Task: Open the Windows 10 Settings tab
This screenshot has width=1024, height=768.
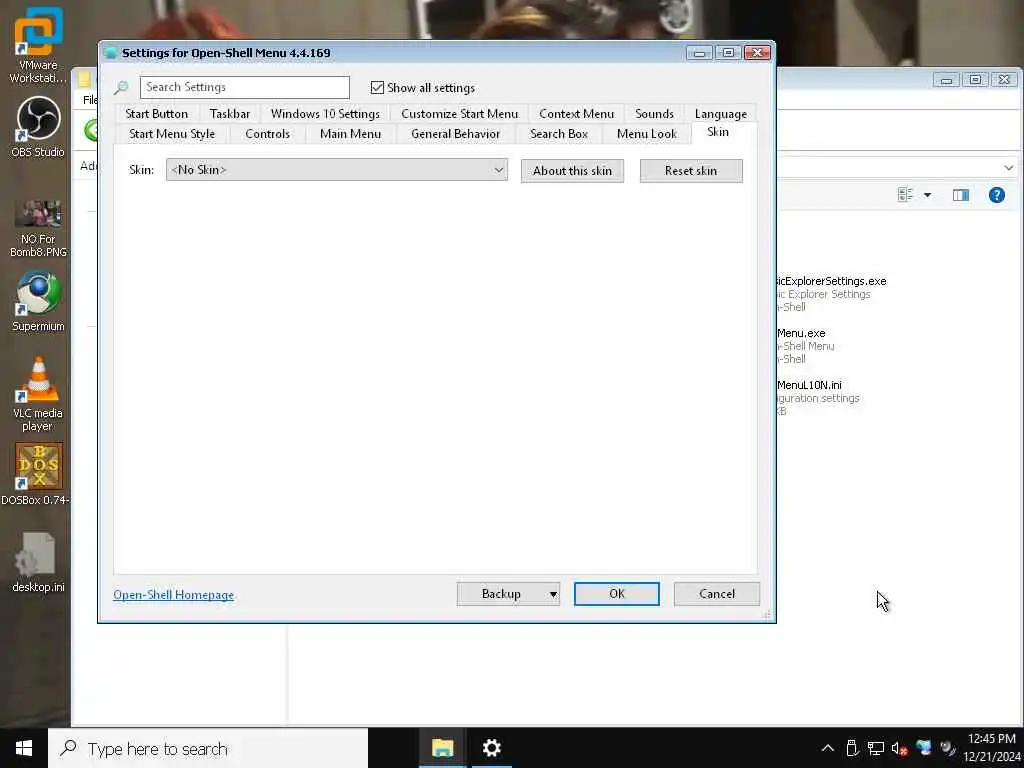Action: [325, 114]
